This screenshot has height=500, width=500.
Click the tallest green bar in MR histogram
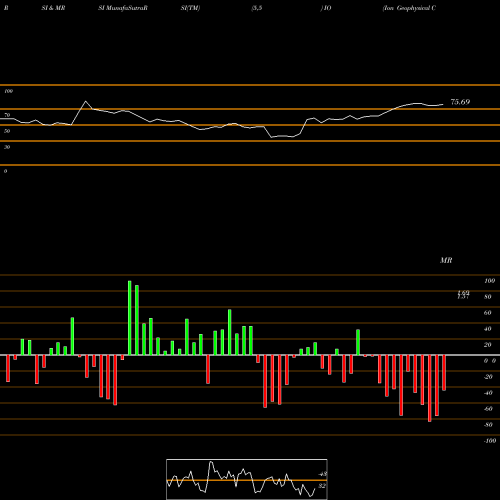pos(130,318)
